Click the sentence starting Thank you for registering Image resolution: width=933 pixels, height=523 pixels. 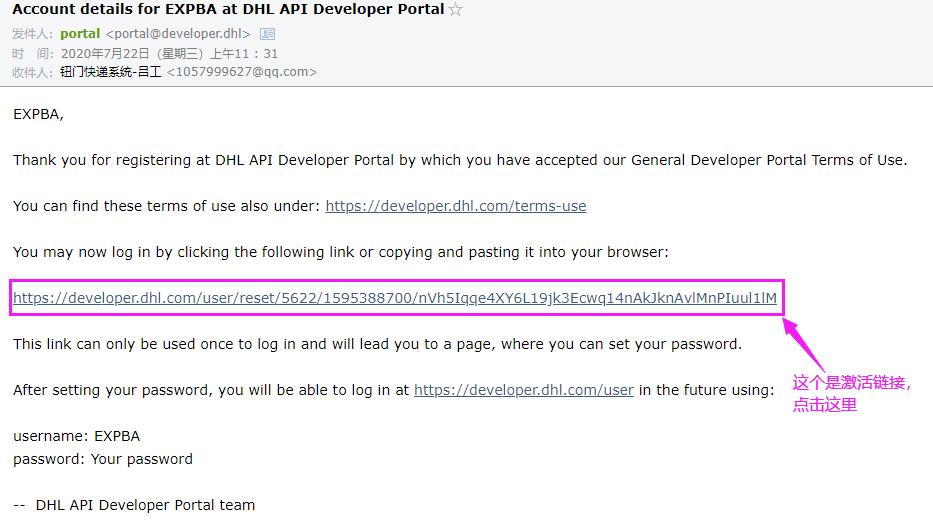click(x=460, y=160)
